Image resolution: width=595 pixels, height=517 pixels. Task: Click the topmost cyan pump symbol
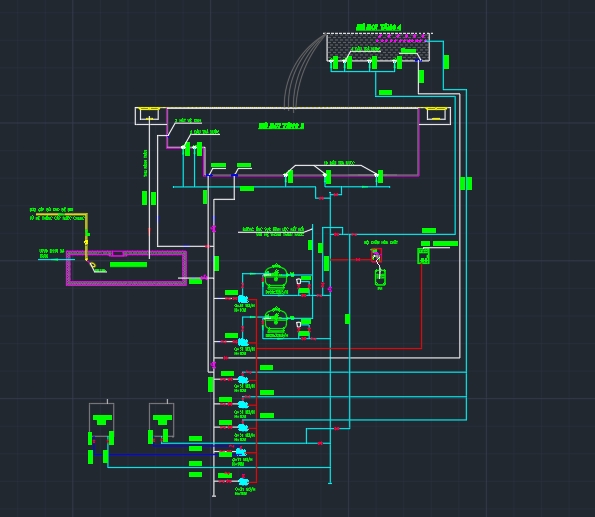(243, 299)
